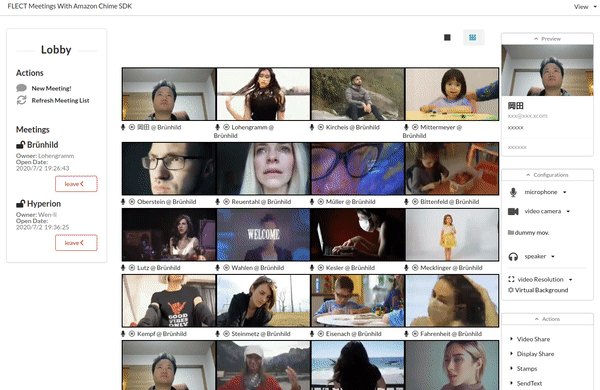Toggle the target icon for Mecklinger tile

pyautogui.click(x=415, y=268)
